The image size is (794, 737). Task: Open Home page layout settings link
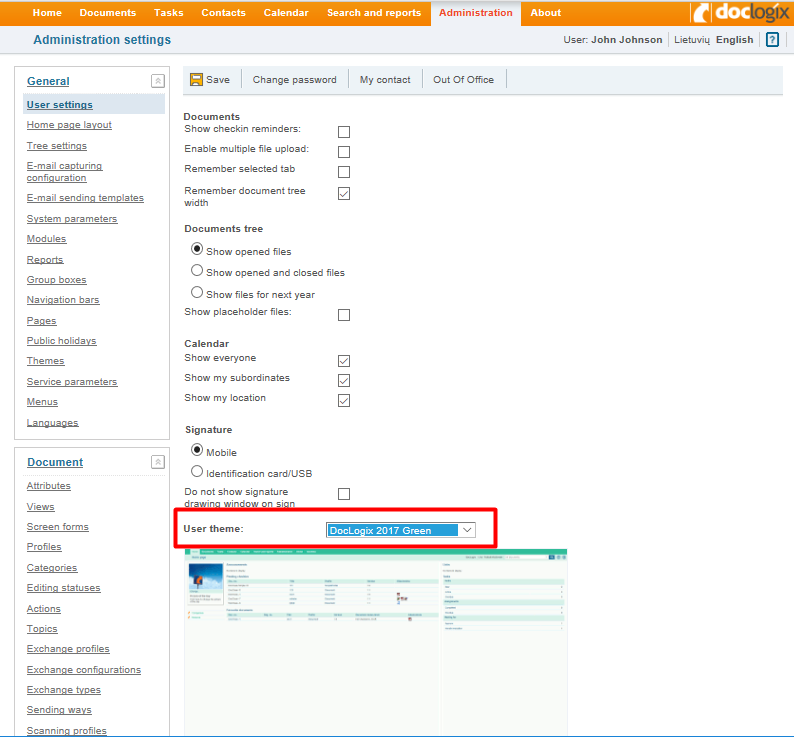pos(69,125)
